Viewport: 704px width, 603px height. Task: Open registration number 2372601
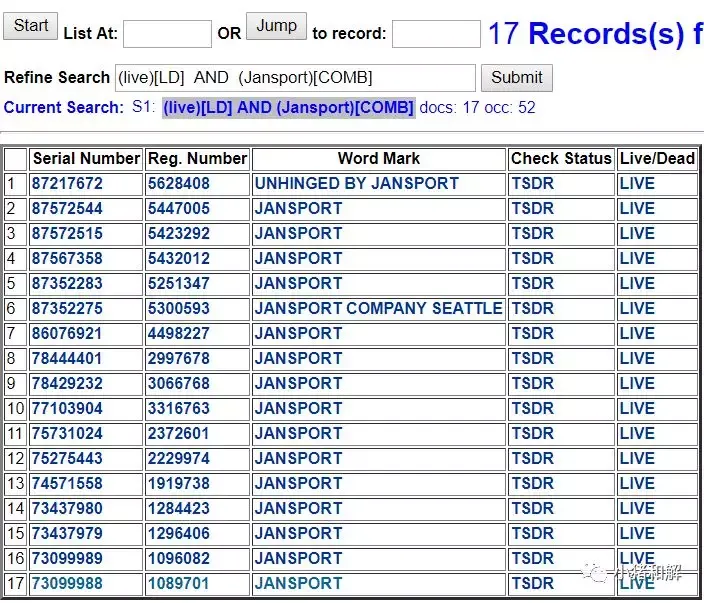(179, 434)
